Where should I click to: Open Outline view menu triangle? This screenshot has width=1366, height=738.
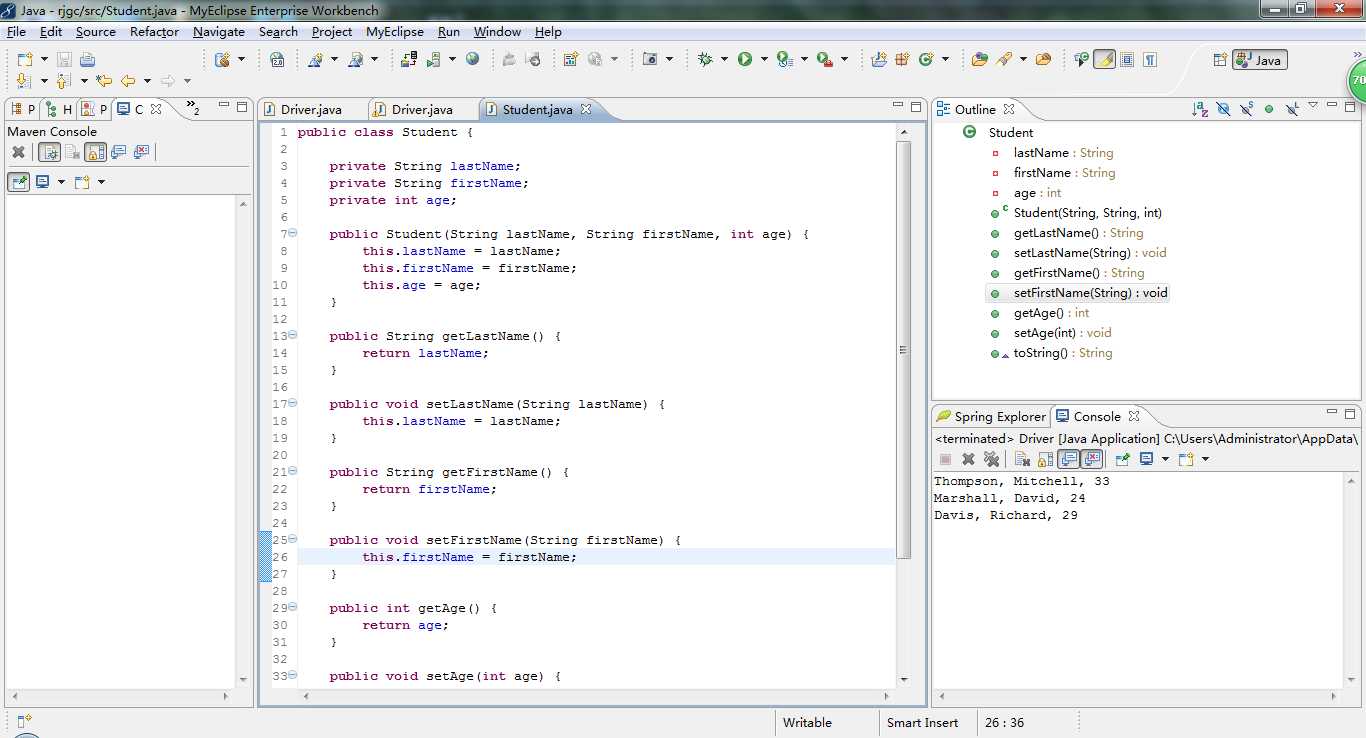tap(1313, 105)
